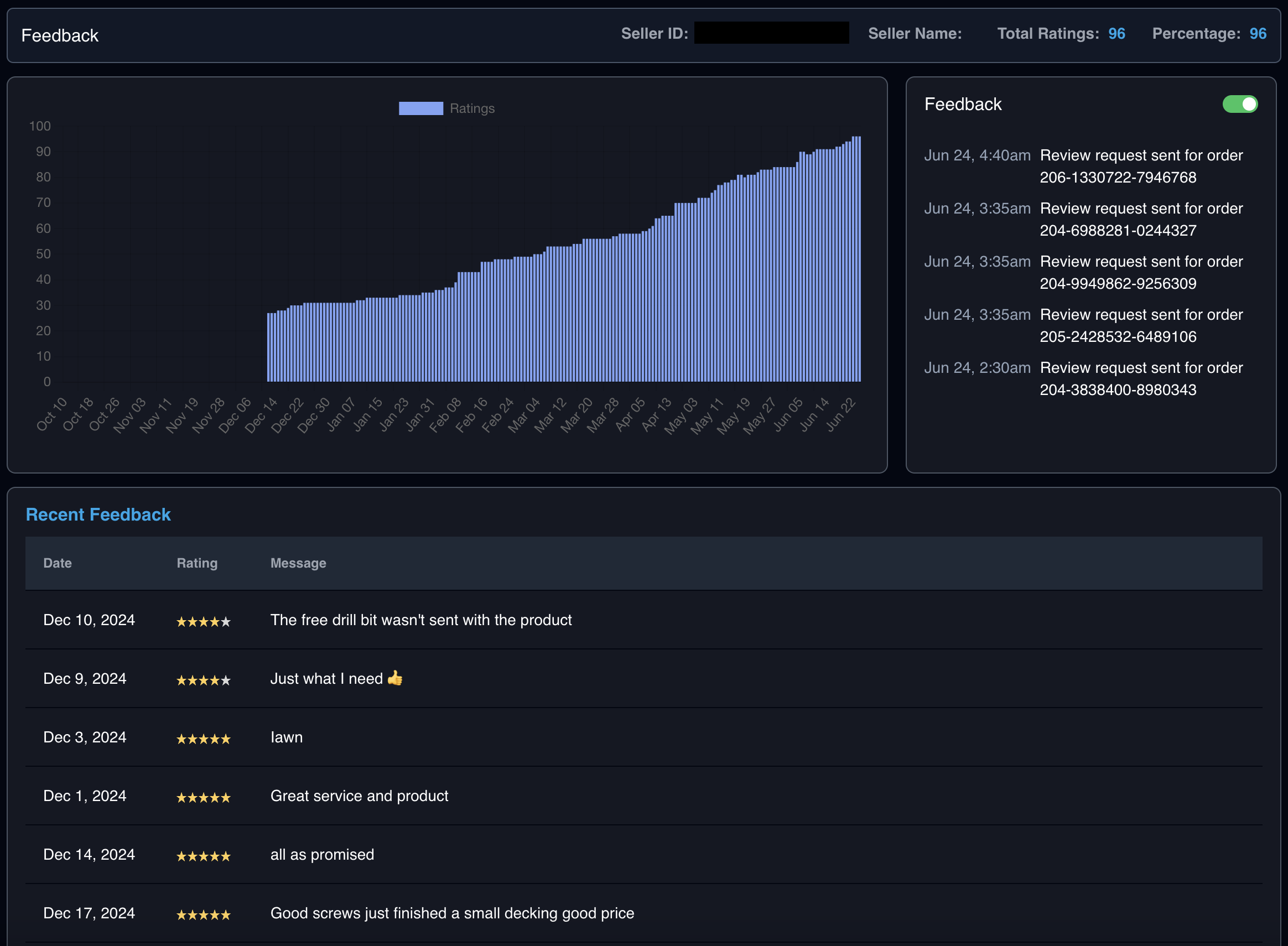Click the Feedback title in top header

[60, 35]
